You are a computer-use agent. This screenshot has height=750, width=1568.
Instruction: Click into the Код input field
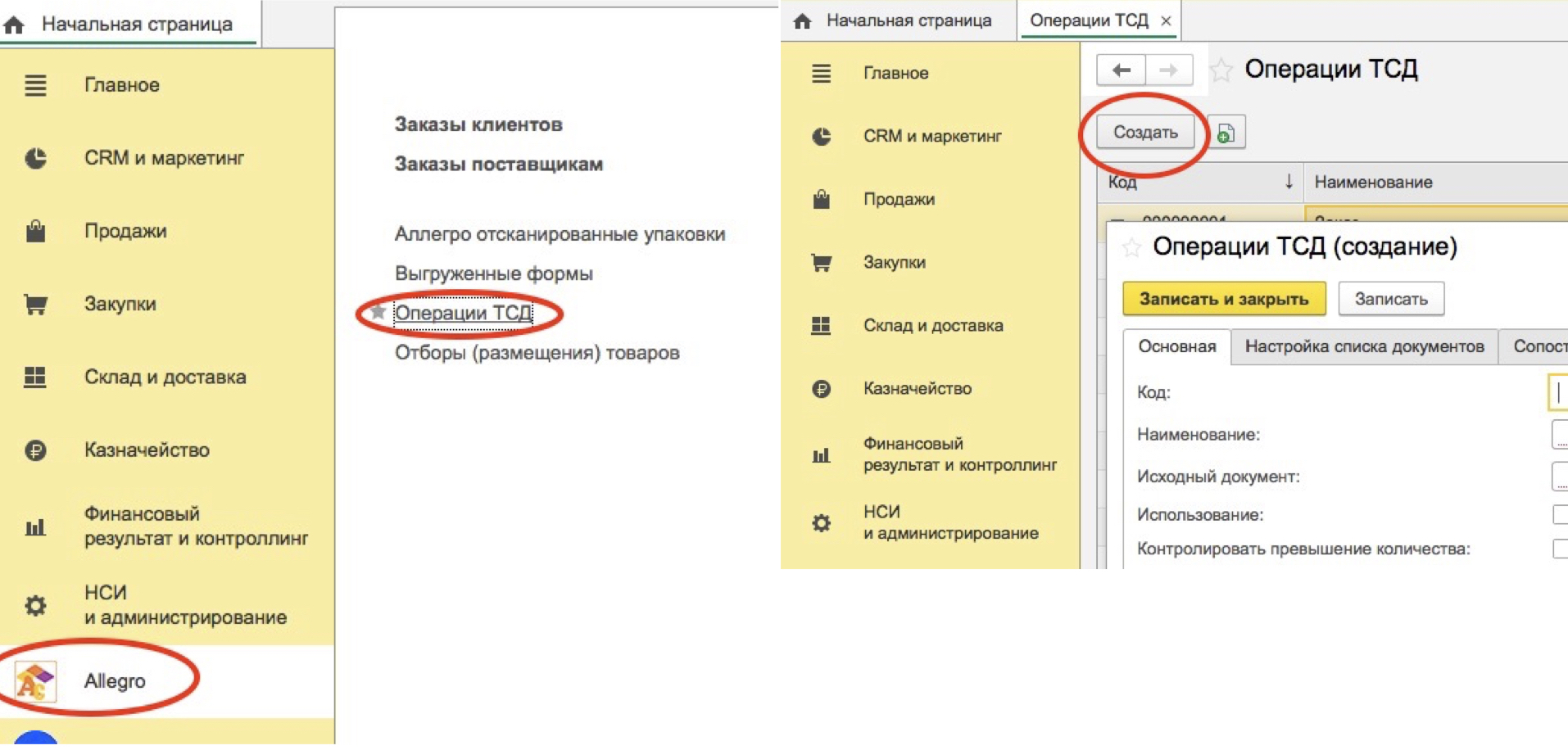click(x=1558, y=392)
